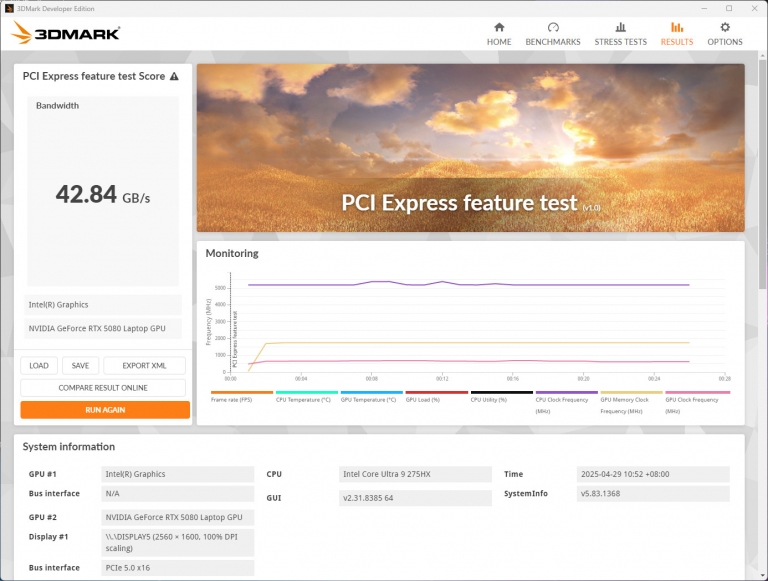The width and height of the screenshot is (768, 581).
Task: Toggle the Frame rate (FPS) legend swatch
Action: pyautogui.click(x=242, y=392)
